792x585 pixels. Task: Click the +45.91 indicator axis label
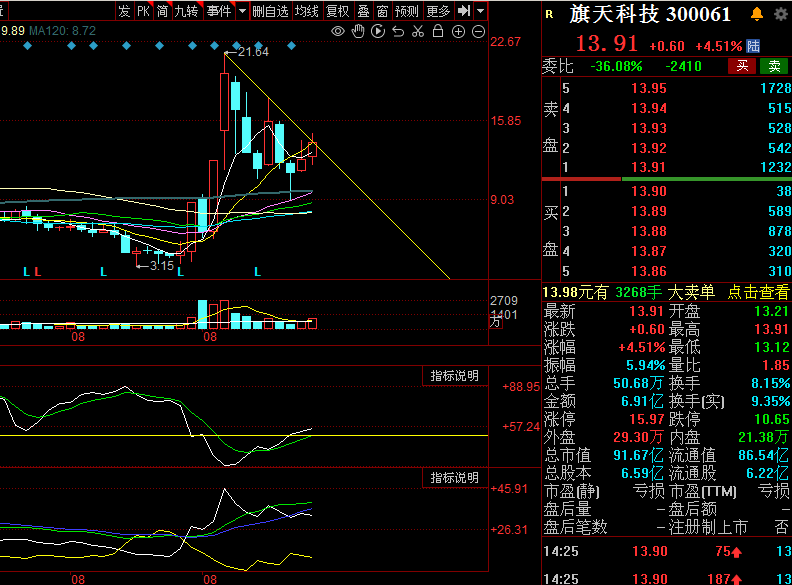pos(509,489)
